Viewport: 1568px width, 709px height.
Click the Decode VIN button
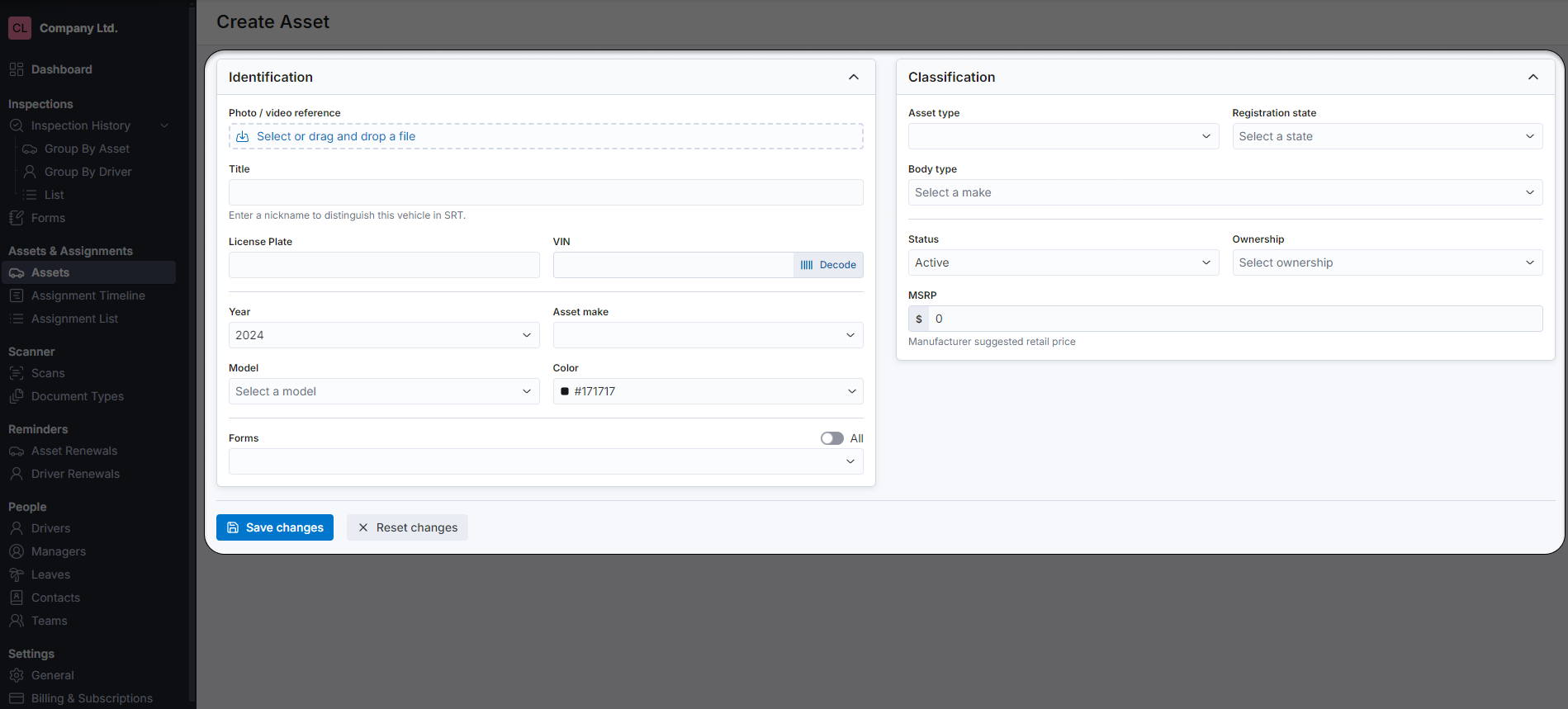click(x=828, y=265)
